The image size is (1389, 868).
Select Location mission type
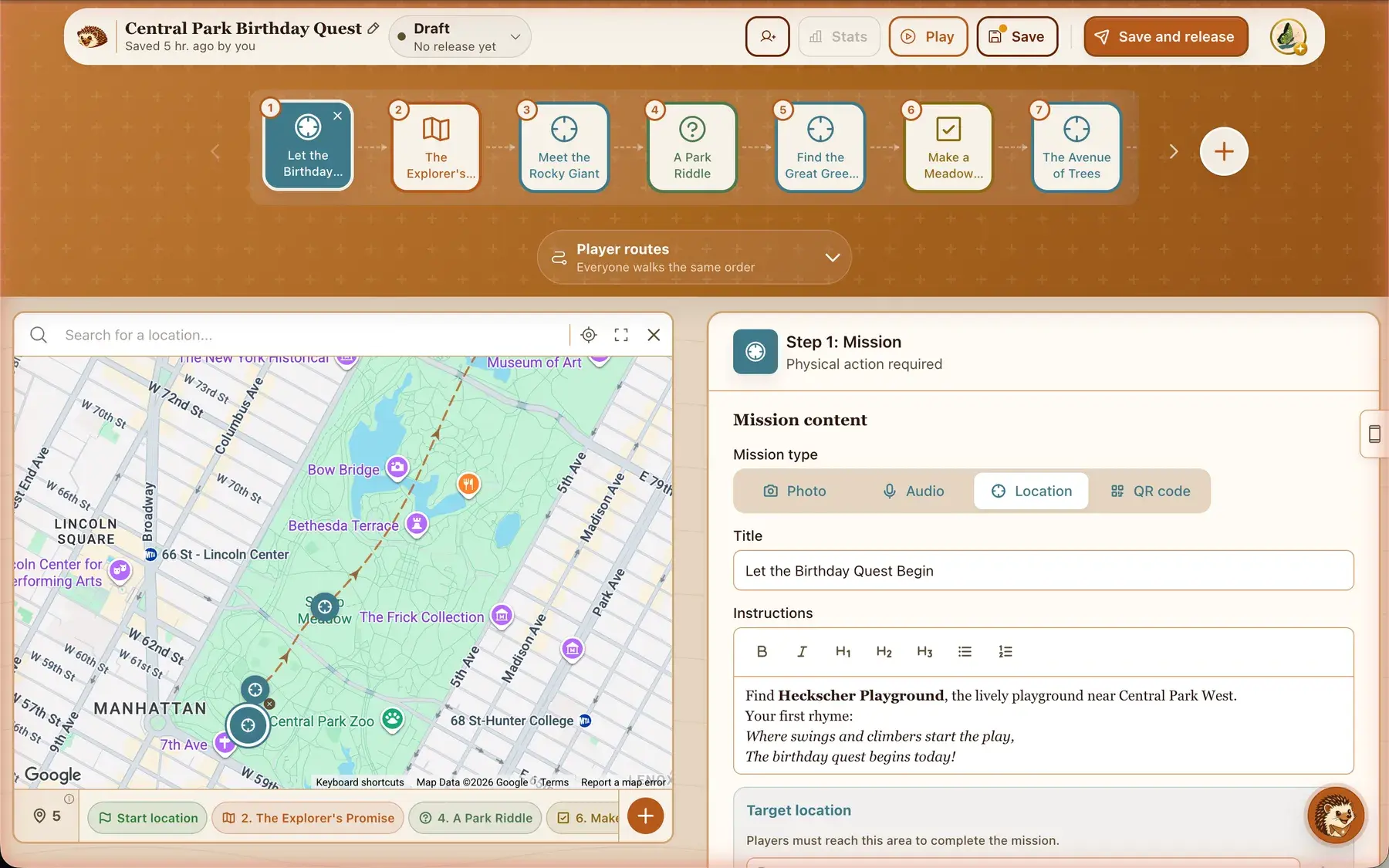tap(1031, 491)
